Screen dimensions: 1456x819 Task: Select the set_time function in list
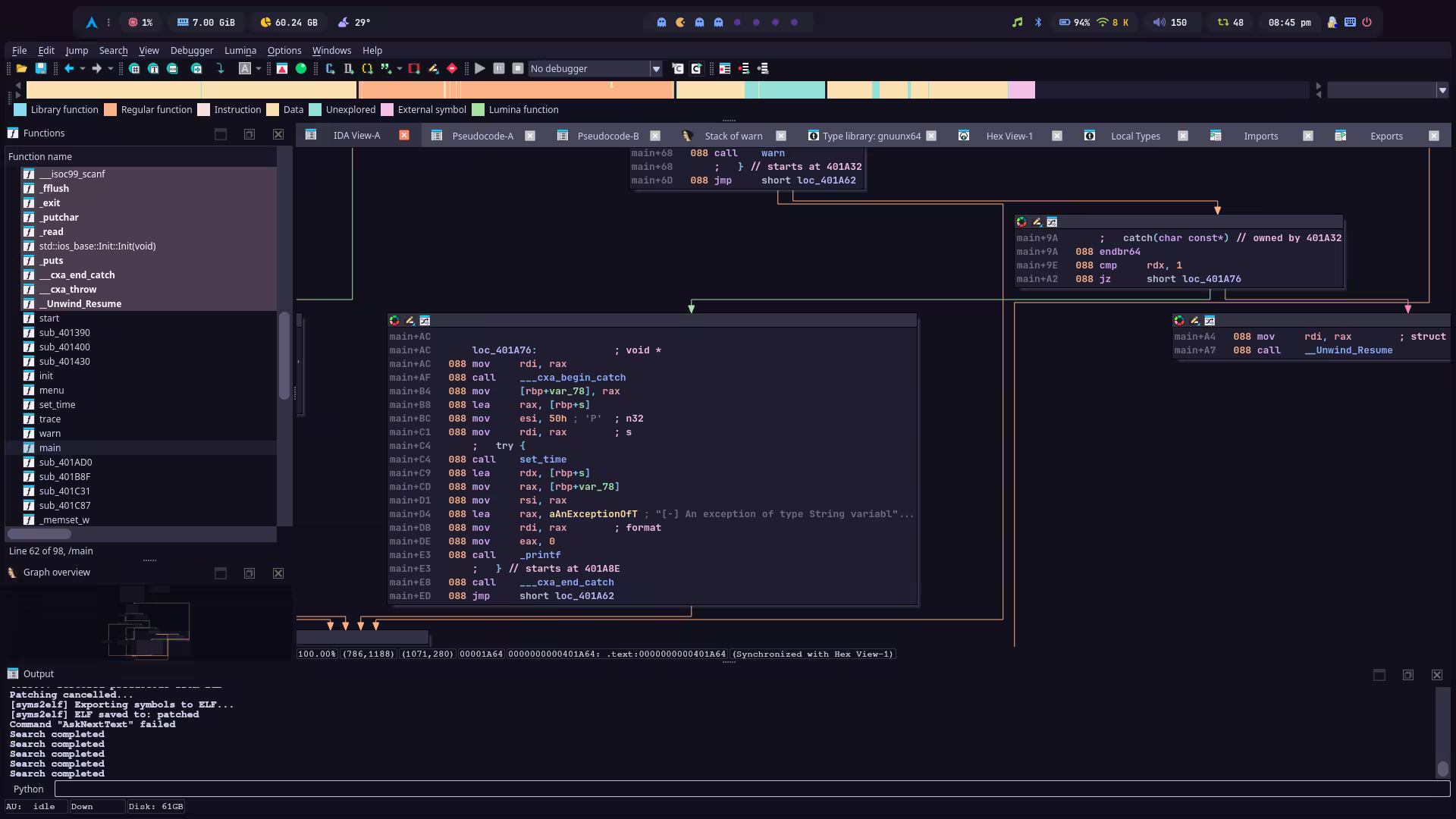[57, 405]
